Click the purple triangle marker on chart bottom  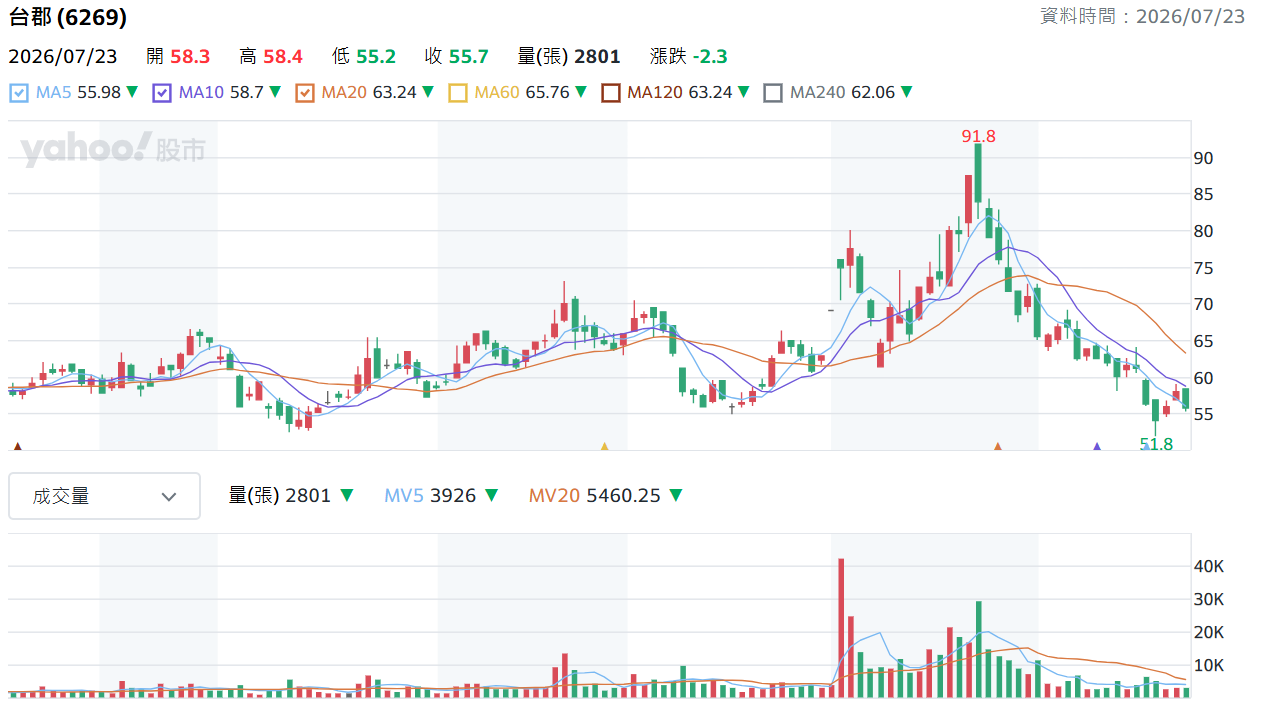point(1097,446)
